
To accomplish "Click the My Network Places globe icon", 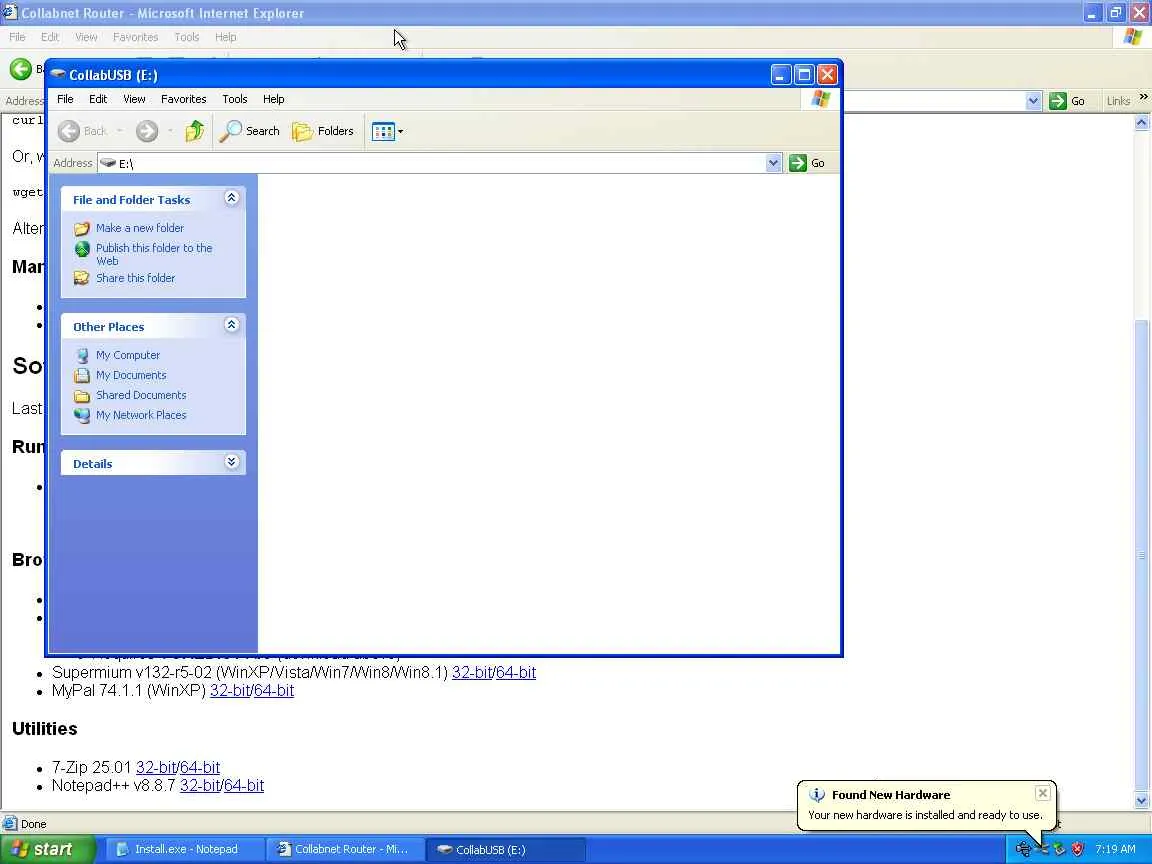I will (x=82, y=415).
